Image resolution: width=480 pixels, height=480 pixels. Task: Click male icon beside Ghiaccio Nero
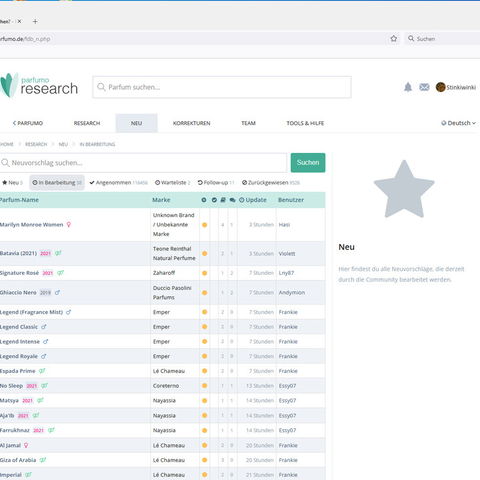[x=57, y=292]
